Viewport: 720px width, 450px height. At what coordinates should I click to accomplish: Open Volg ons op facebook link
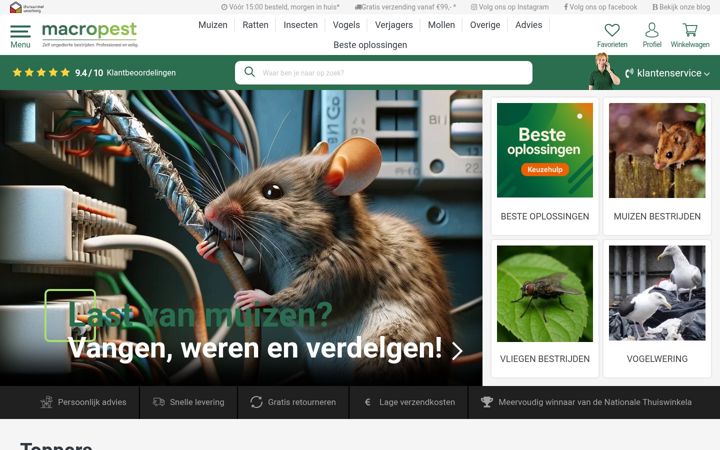(600, 7)
